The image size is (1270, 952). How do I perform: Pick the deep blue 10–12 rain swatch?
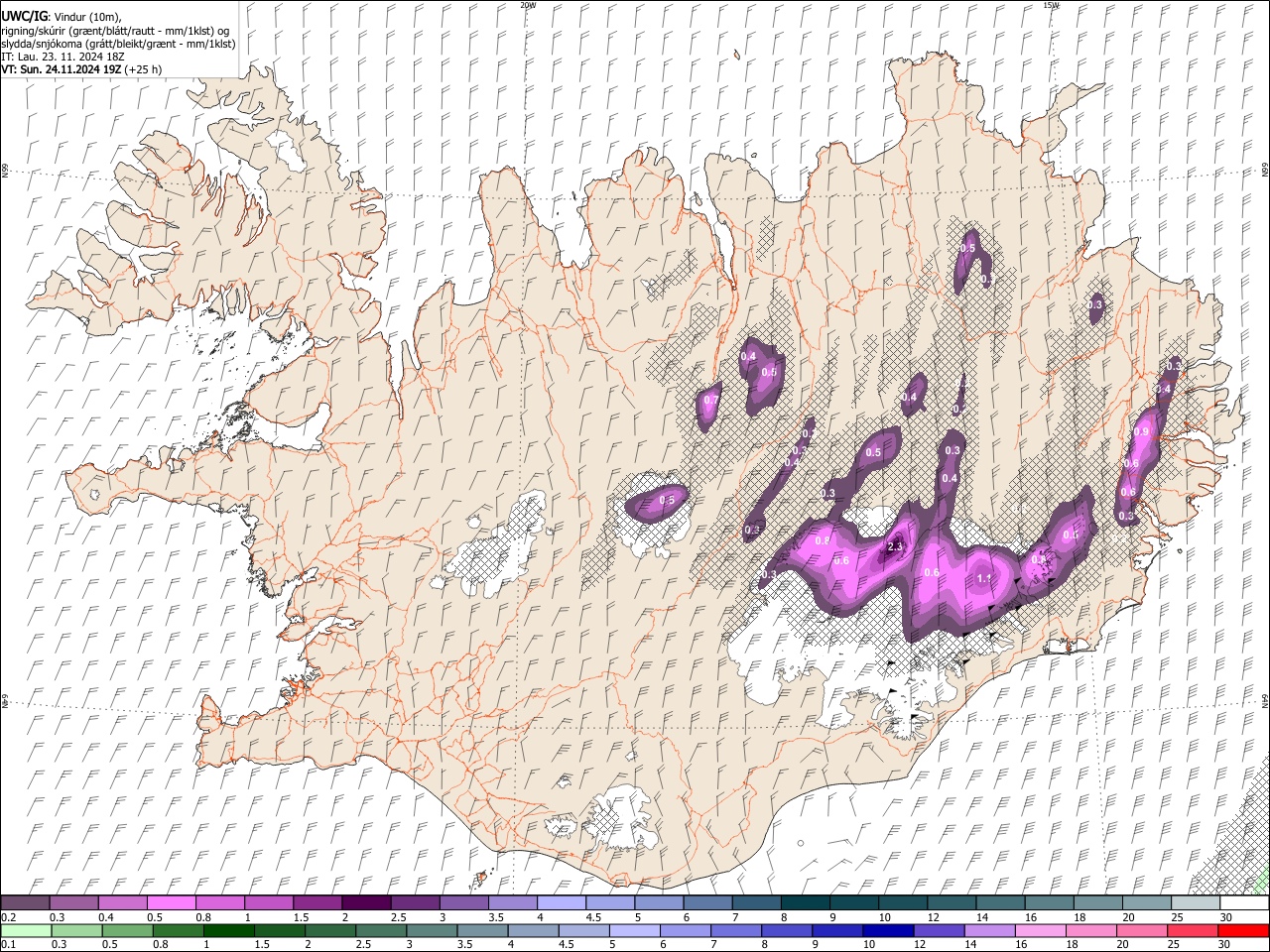(x=888, y=930)
